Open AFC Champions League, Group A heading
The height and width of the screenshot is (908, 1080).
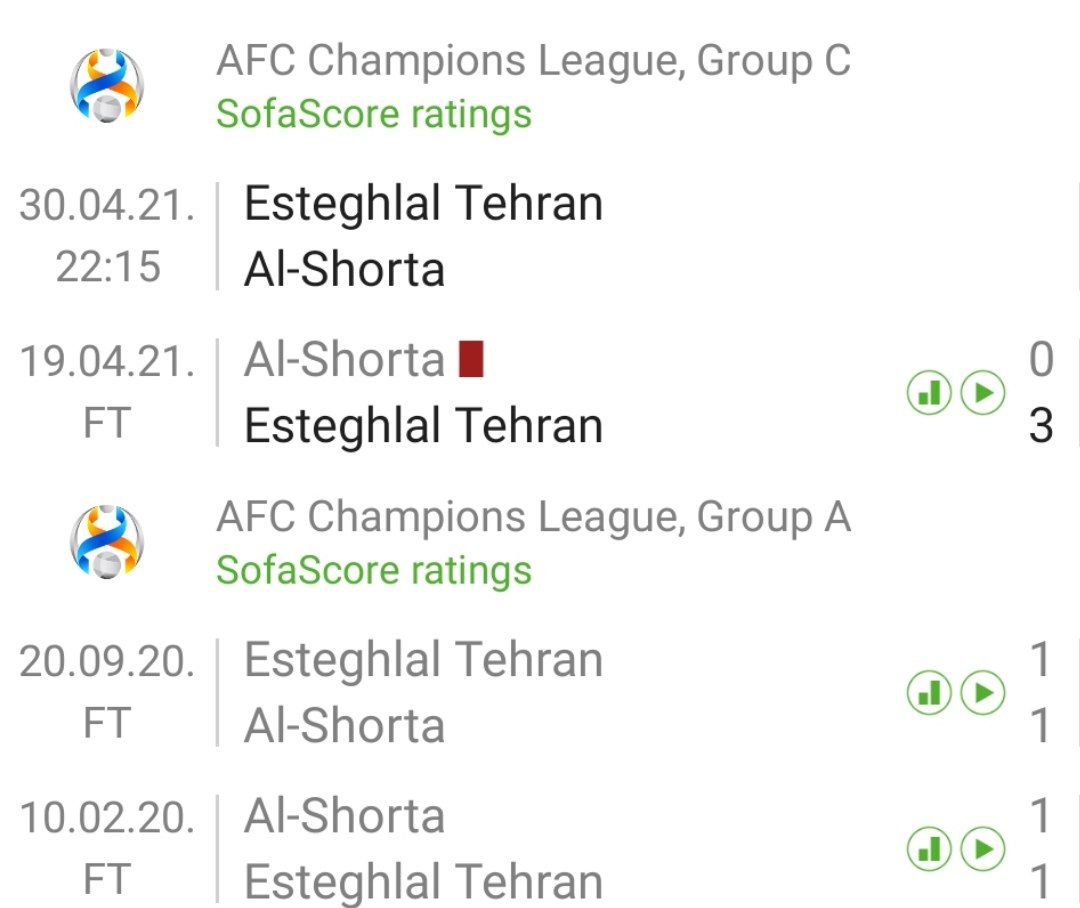pyautogui.click(x=534, y=517)
